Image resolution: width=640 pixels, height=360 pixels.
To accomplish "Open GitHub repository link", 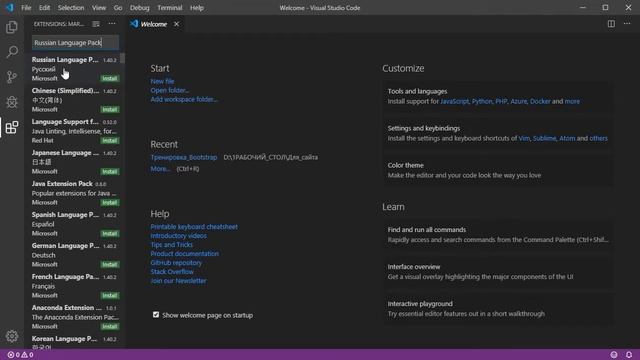I will coord(176,262).
